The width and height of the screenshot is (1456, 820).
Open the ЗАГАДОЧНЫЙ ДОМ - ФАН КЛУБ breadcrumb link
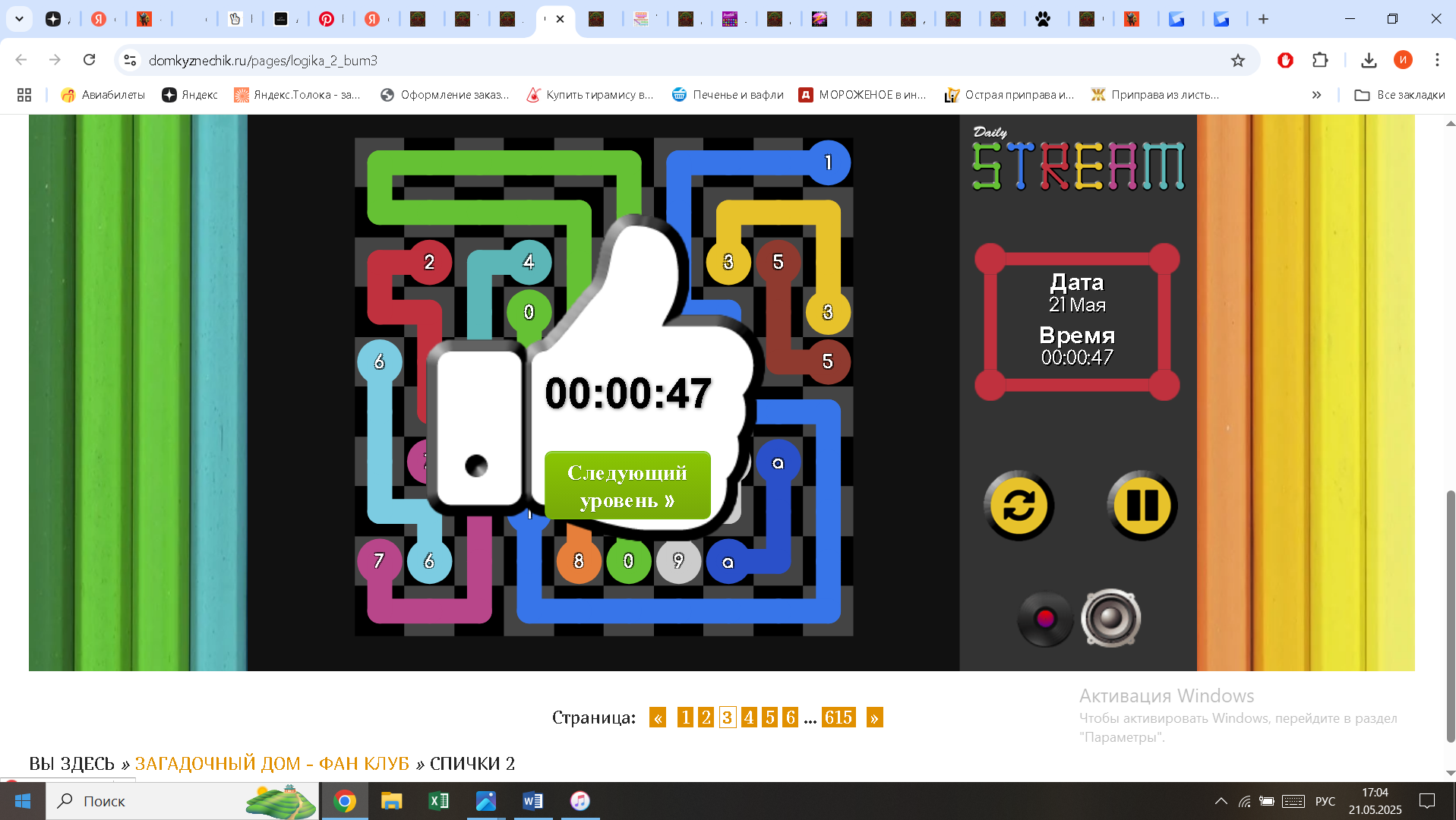click(x=272, y=763)
